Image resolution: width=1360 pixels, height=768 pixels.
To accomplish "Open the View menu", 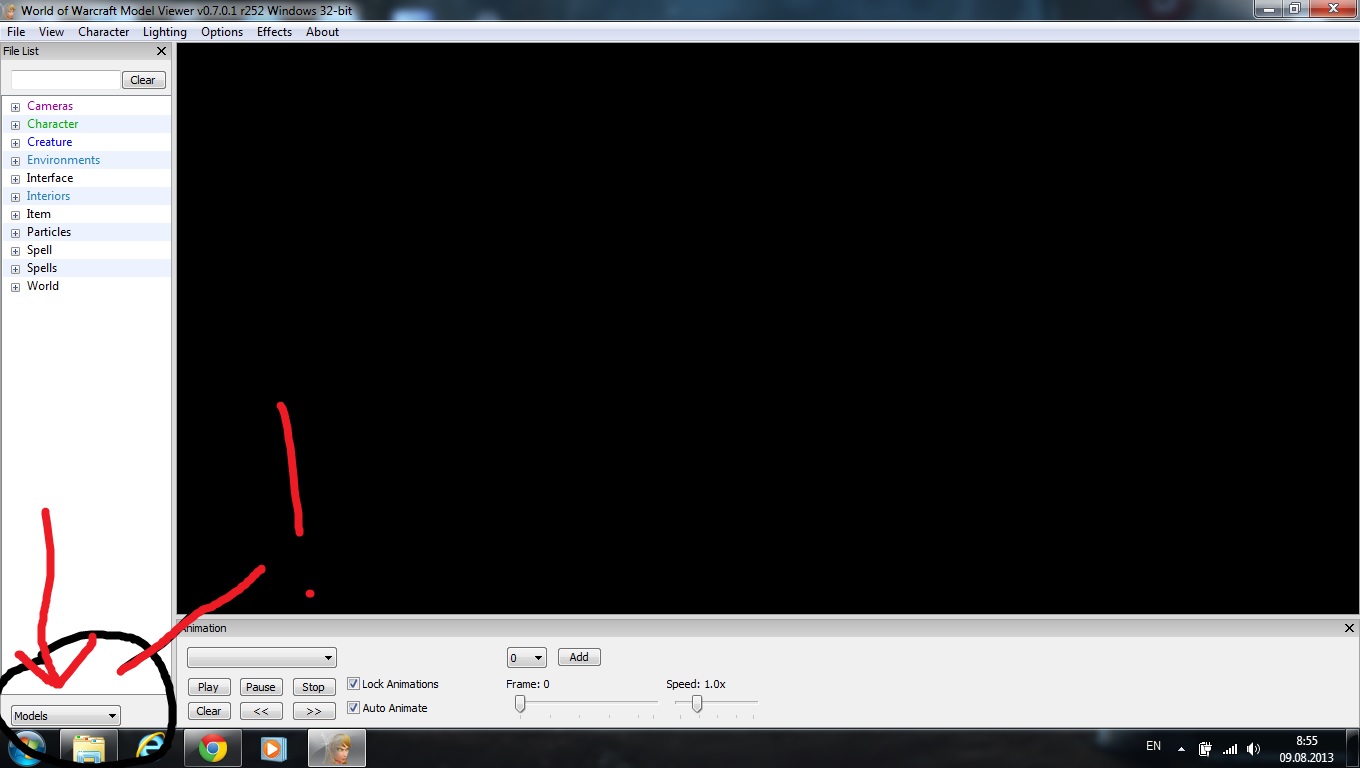I will pyautogui.click(x=51, y=32).
